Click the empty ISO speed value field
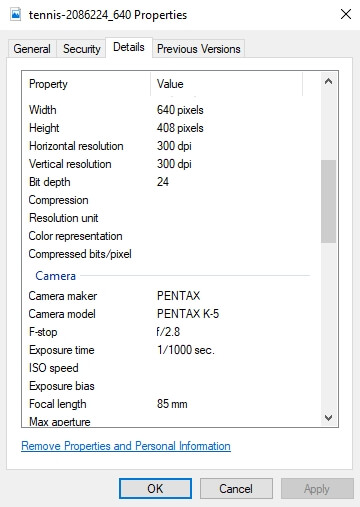360x507 pixels. pyautogui.click(x=233, y=368)
